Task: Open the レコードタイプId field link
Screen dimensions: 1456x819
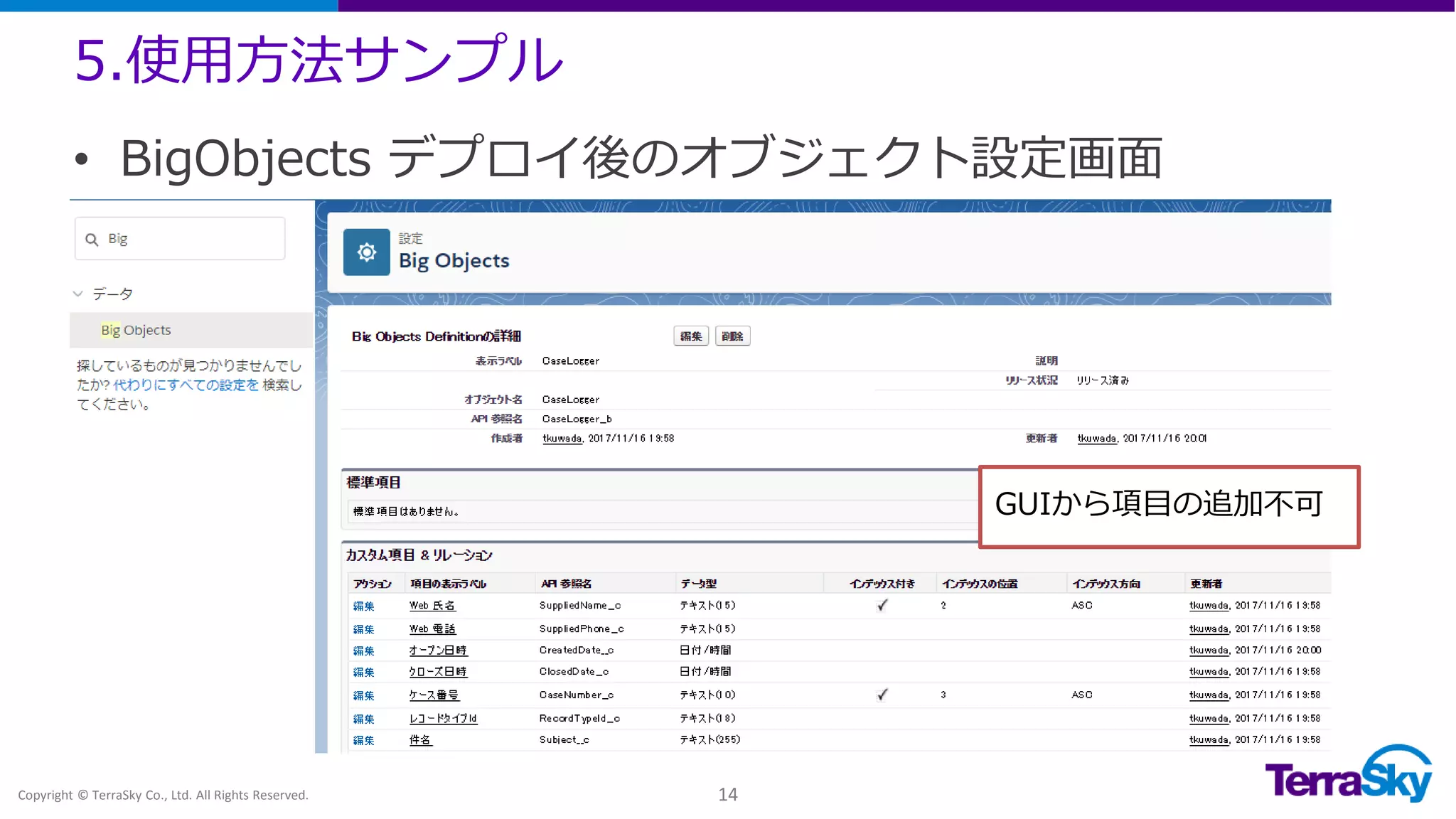Action: click(x=443, y=719)
